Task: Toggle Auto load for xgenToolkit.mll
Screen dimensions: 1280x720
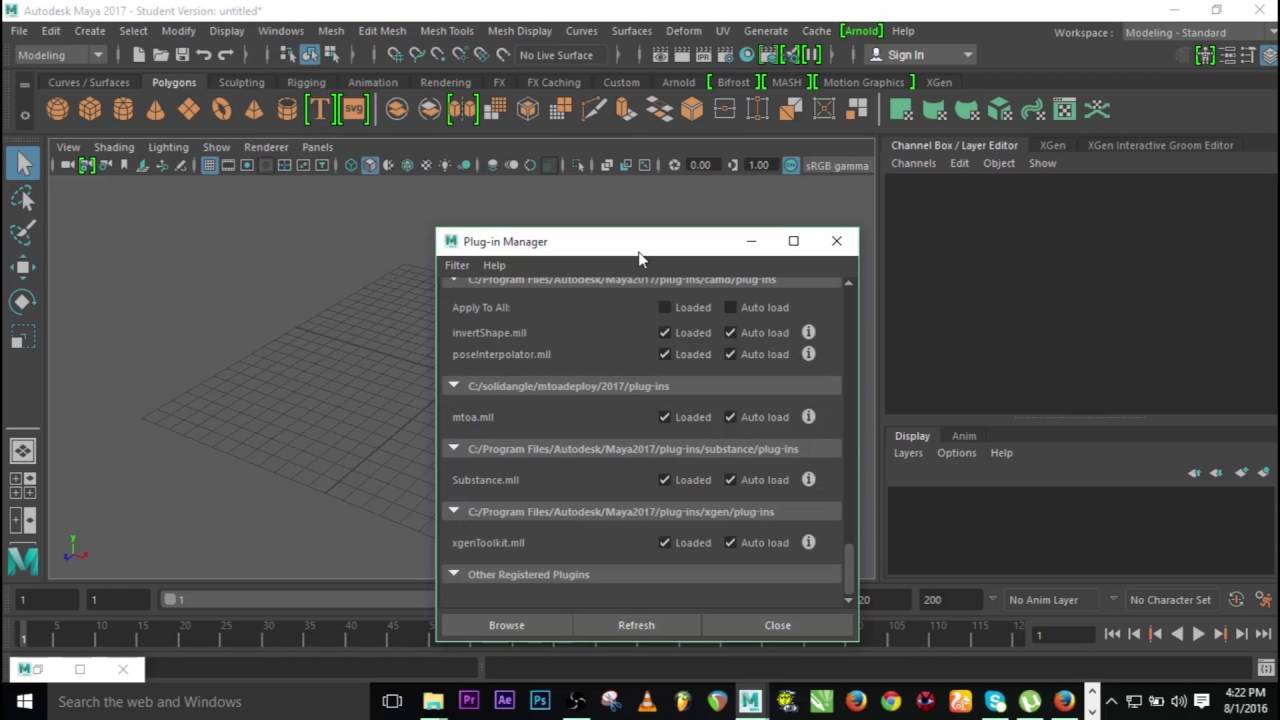Action: pyautogui.click(x=730, y=543)
